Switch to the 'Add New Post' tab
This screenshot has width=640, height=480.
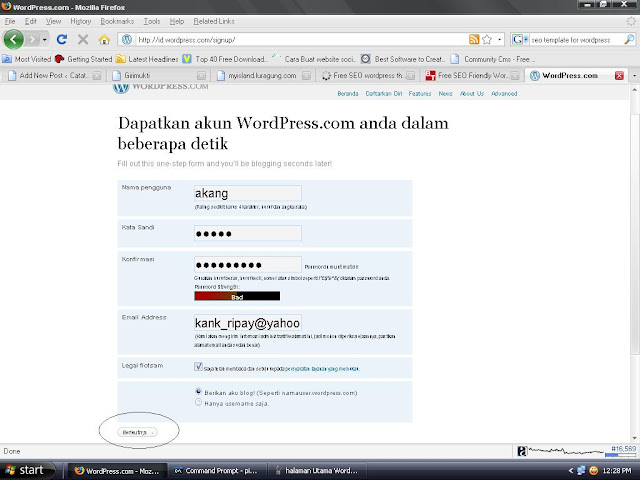pos(53,76)
